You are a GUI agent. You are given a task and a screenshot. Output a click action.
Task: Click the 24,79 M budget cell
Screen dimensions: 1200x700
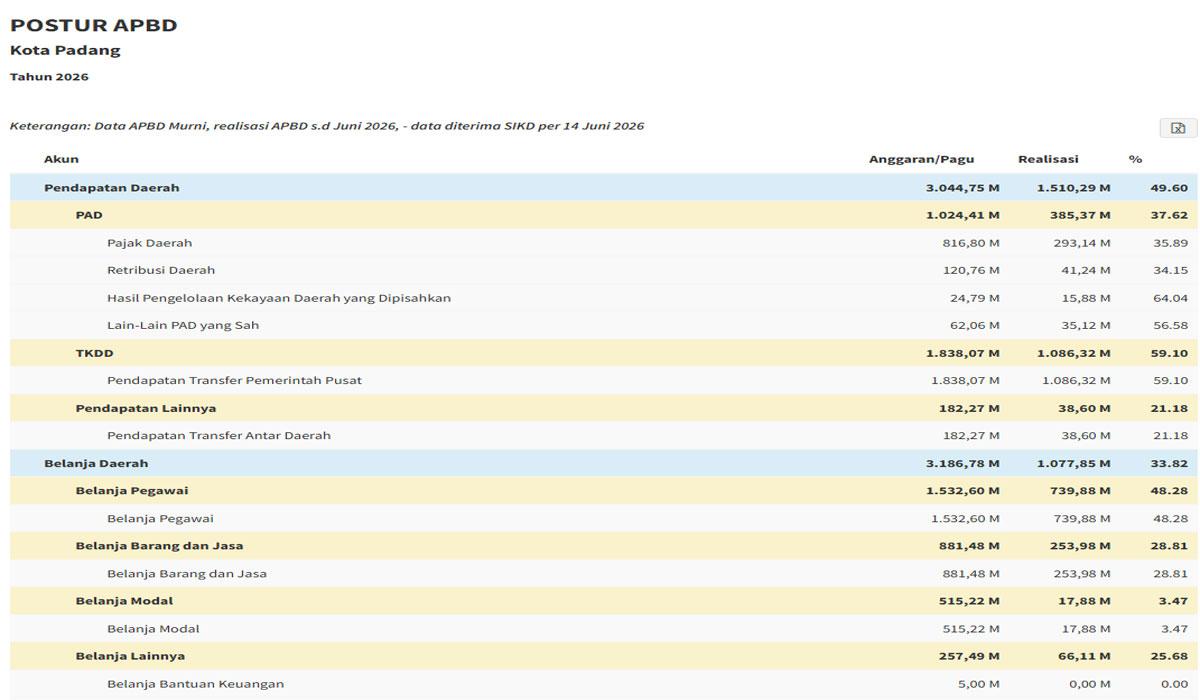[x=977, y=298]
